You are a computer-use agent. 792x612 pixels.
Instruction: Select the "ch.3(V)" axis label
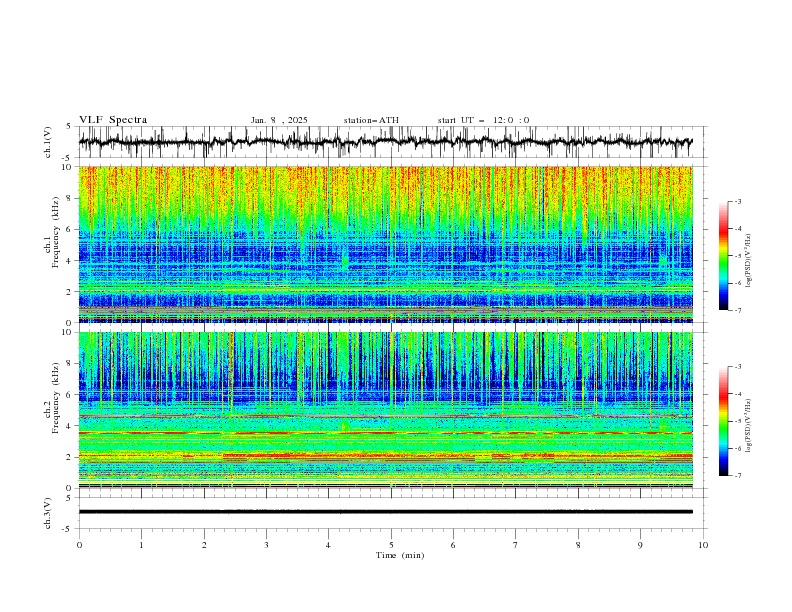coord(47,513)
